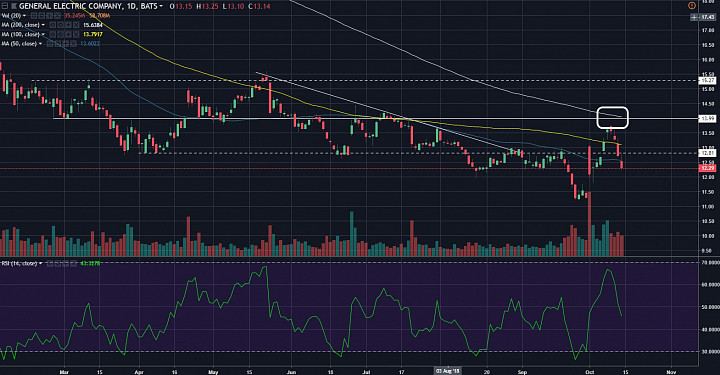Hide the MA (100, close) indicator eye icon
Screen dimensions: 720x375
pos(52,34)
